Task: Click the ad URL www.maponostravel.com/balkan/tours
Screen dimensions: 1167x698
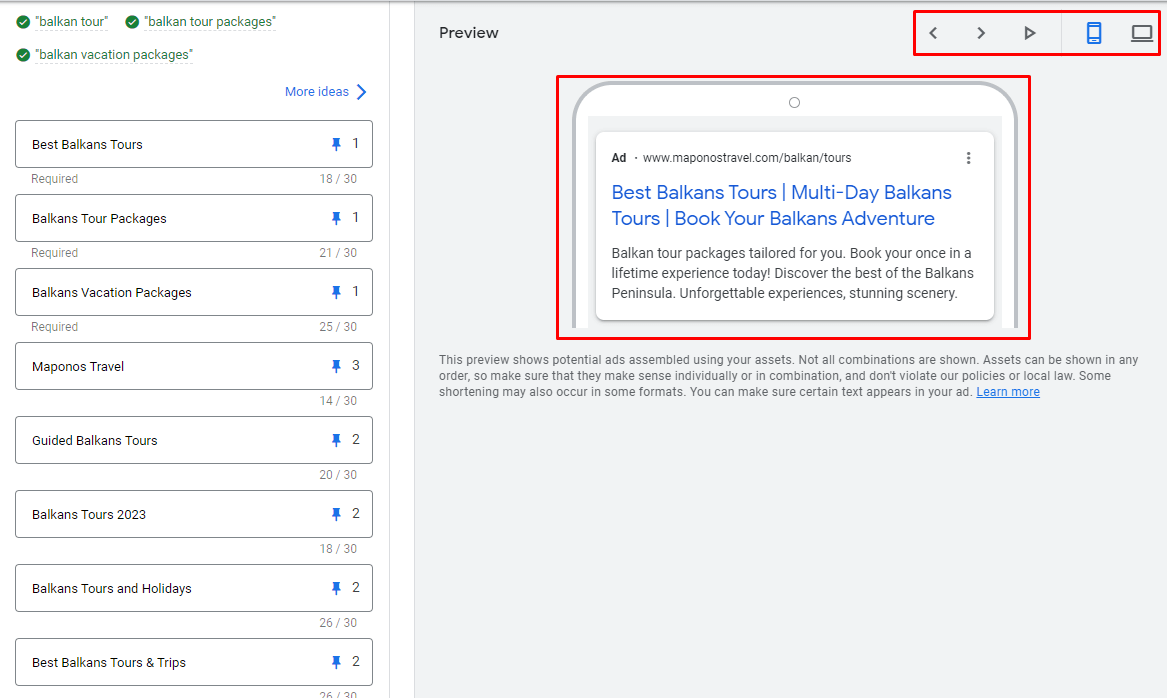Action: (746, 158)
